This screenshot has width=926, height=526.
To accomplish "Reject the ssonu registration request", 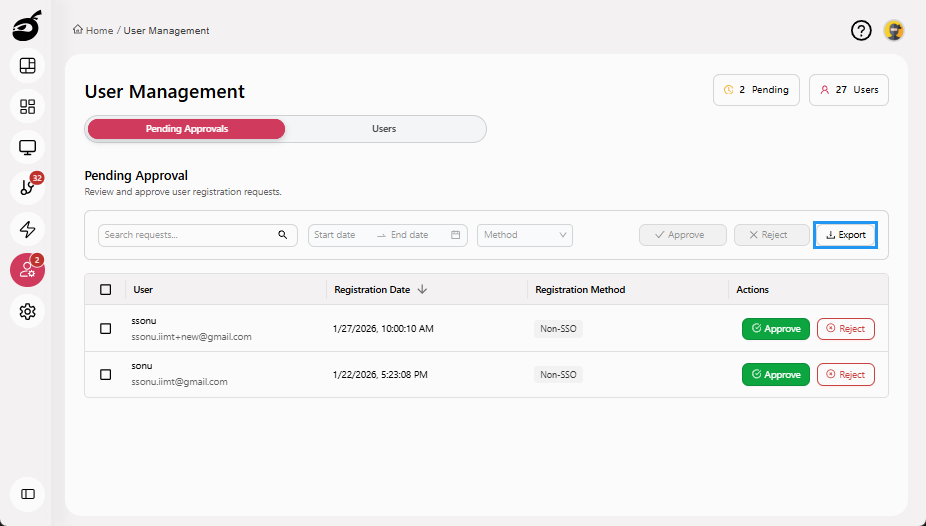I will pyautogui.click(x=846, y=329).
